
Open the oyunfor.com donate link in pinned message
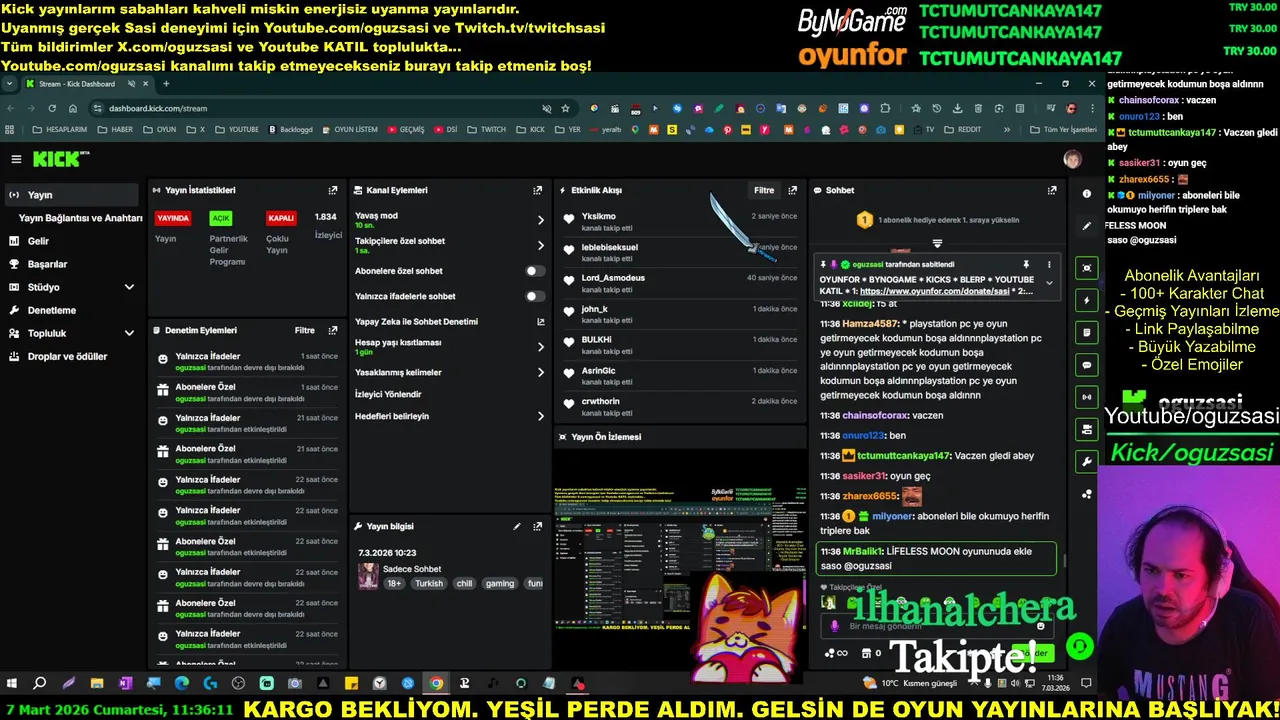(934, 291)
